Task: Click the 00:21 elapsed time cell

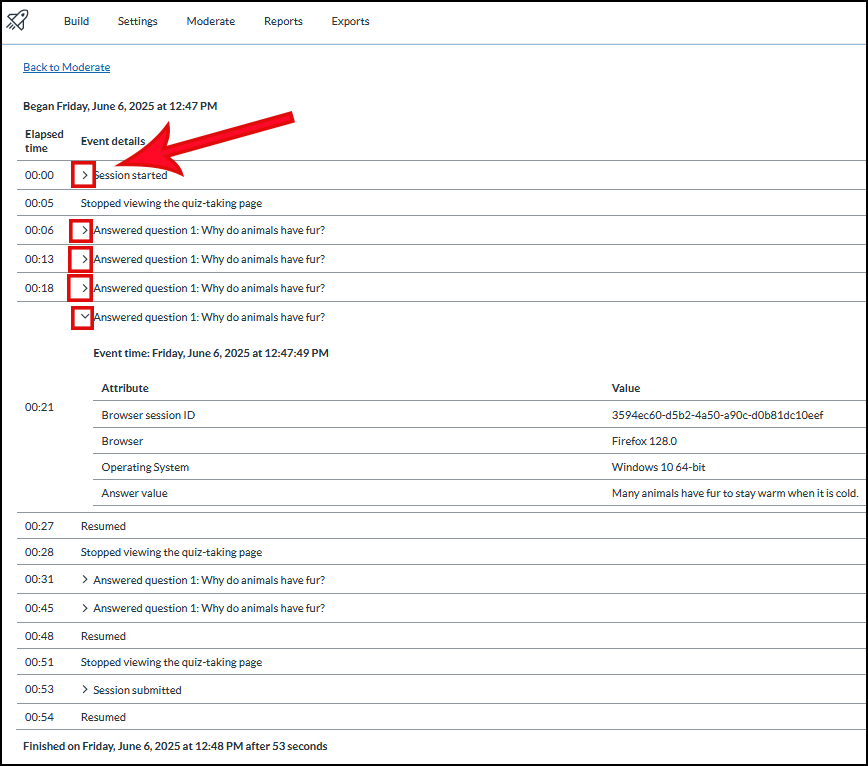Action: (x=39, y=407)
